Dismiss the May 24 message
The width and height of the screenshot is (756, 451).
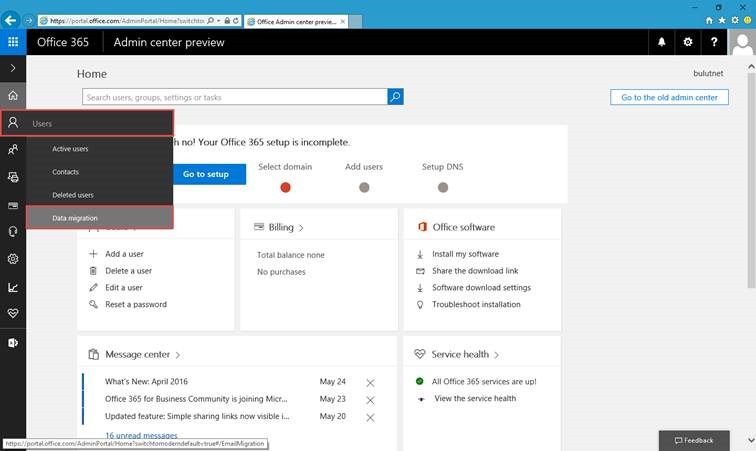370,383
